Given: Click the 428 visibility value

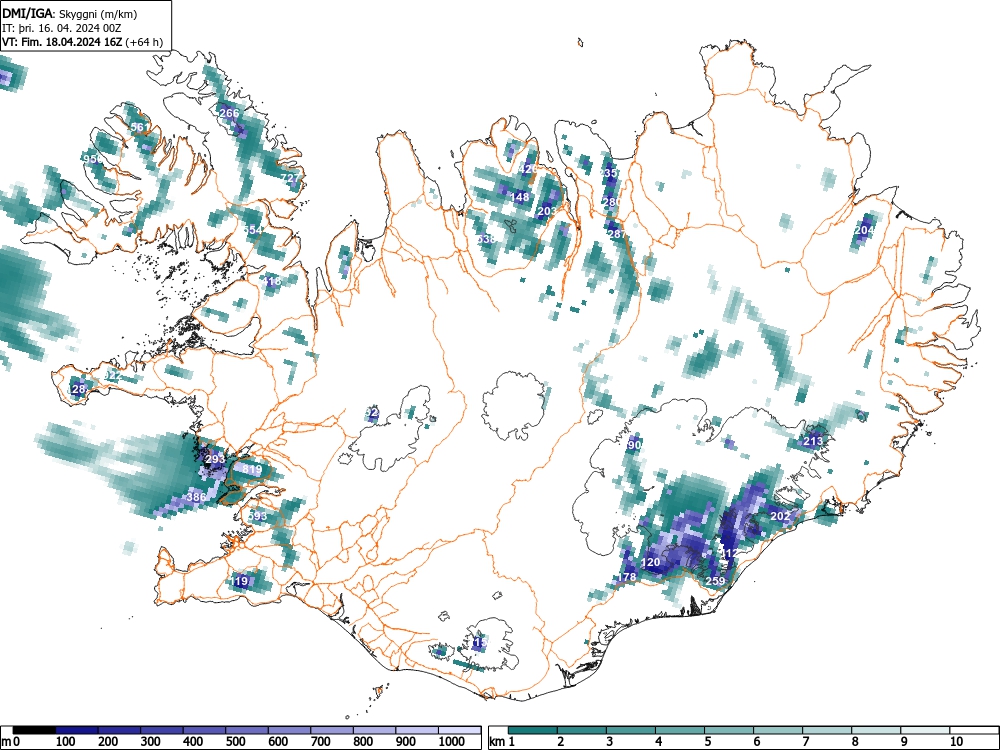Looking at the screenshot, I should [529, 169].
